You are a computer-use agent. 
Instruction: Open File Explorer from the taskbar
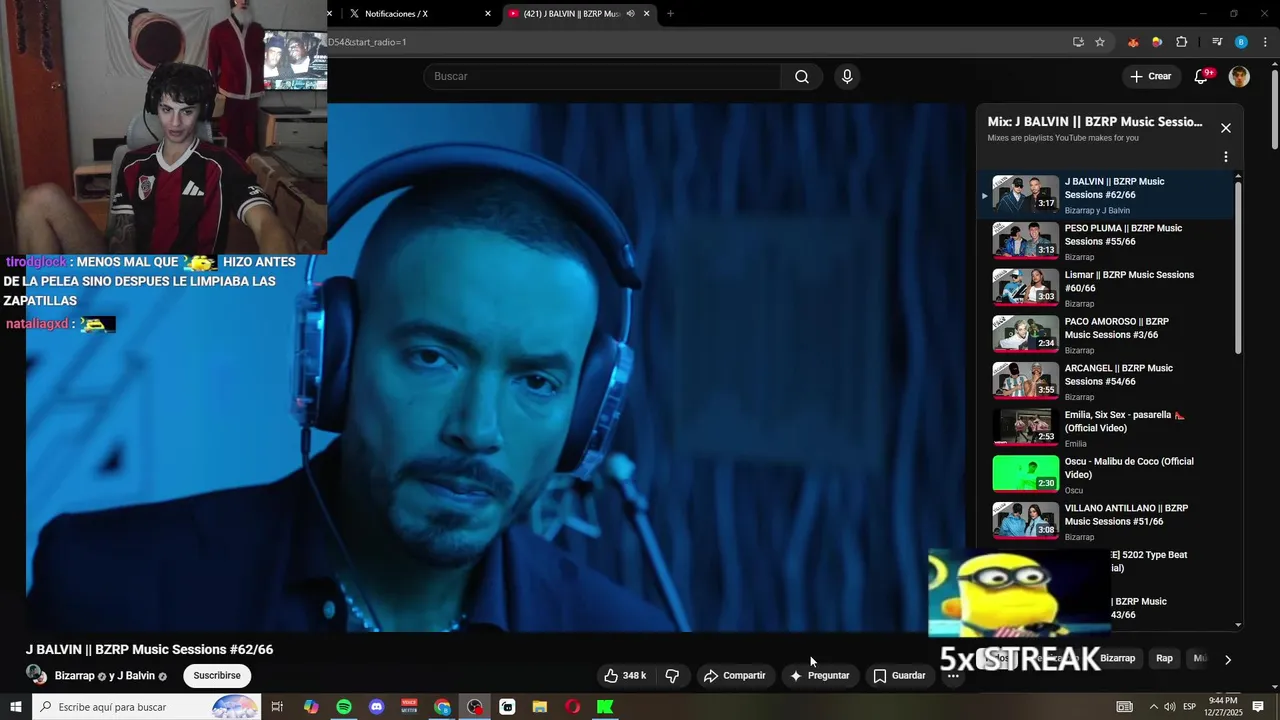pyautogui.click(x=540, y=707)
